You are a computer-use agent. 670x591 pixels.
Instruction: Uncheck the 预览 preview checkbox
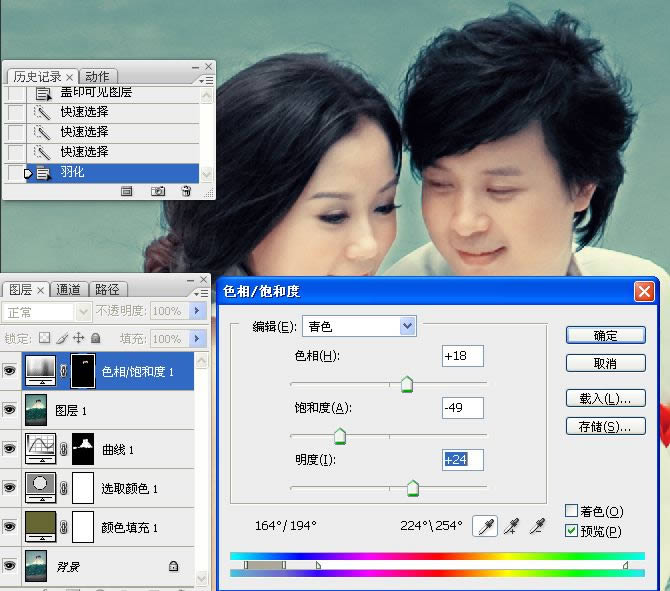click(572, 530)
